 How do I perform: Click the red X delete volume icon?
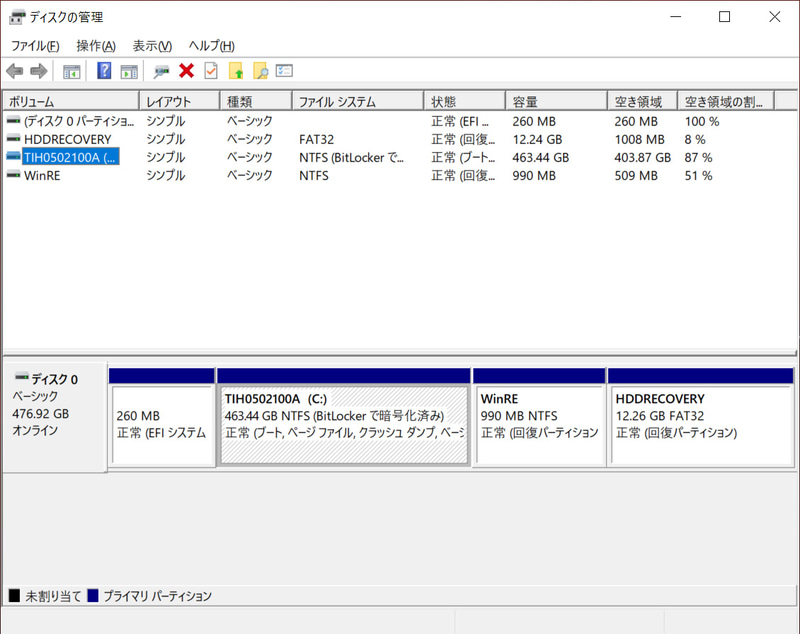click(x=184, y=70)
